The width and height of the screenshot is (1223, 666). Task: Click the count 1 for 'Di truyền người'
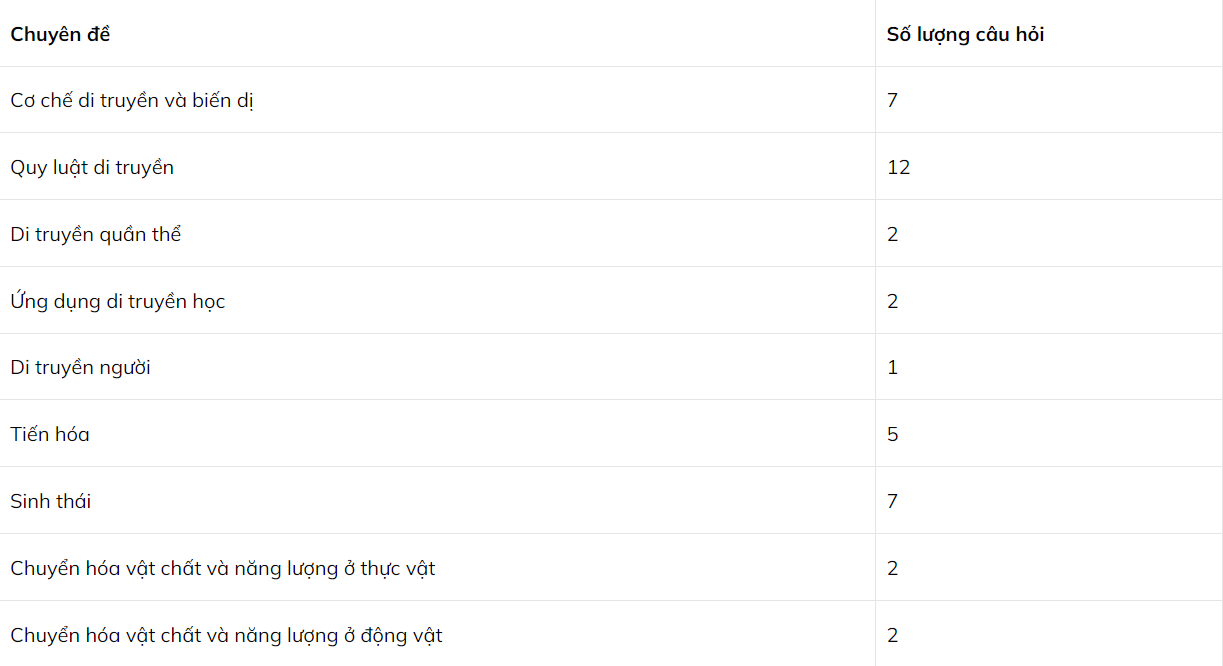[x=892, y=367]
